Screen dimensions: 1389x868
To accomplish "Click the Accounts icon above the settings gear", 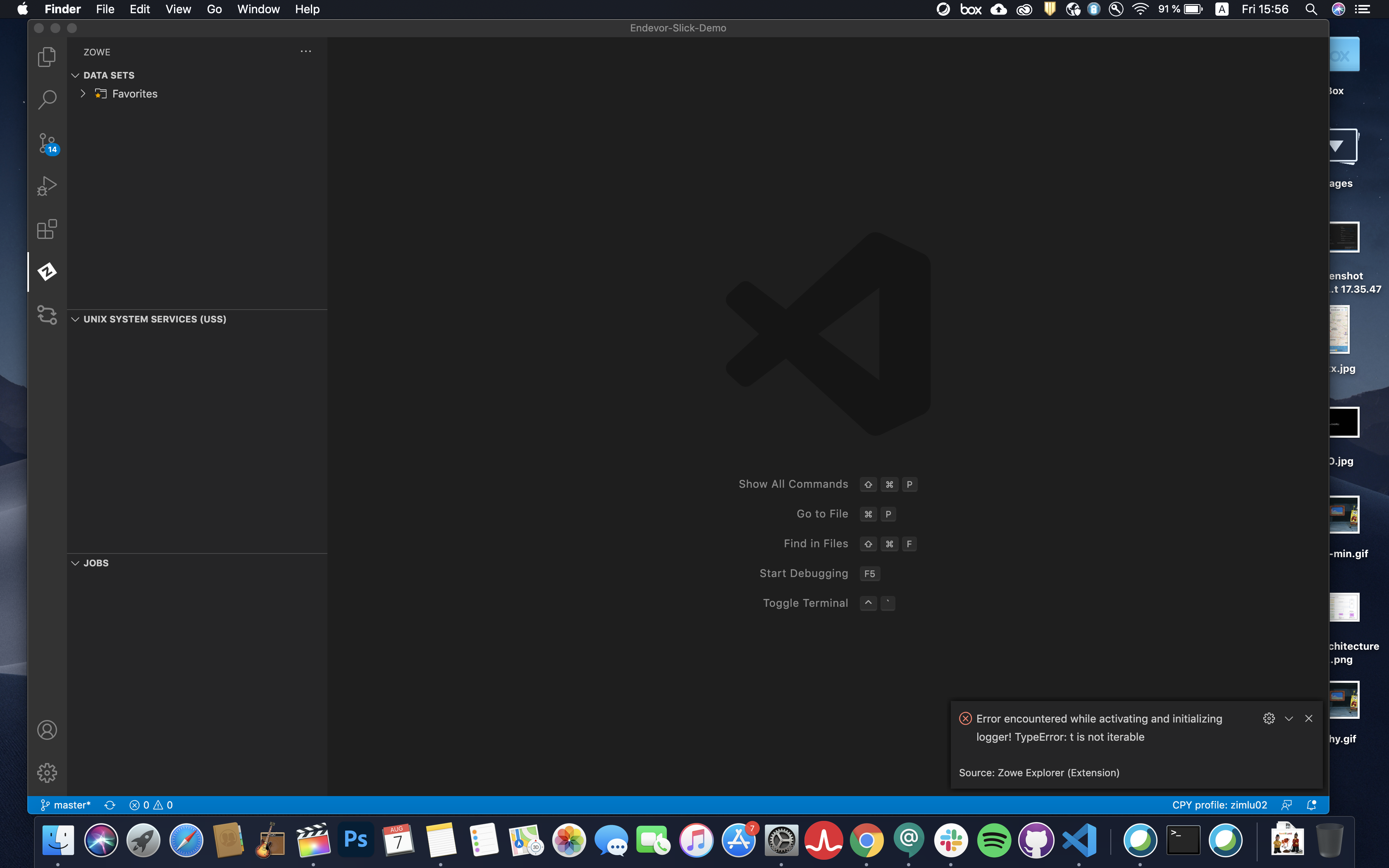I will click(x=46, y=729).
